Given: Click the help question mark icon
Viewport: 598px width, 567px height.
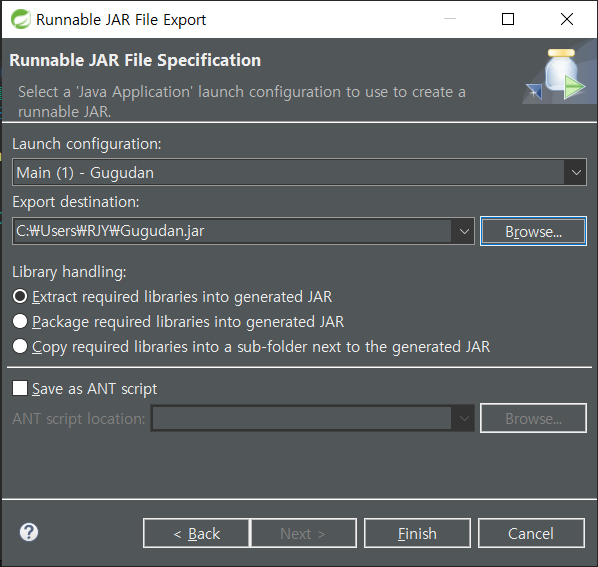Looking at the screenshot, I should 29,532.
